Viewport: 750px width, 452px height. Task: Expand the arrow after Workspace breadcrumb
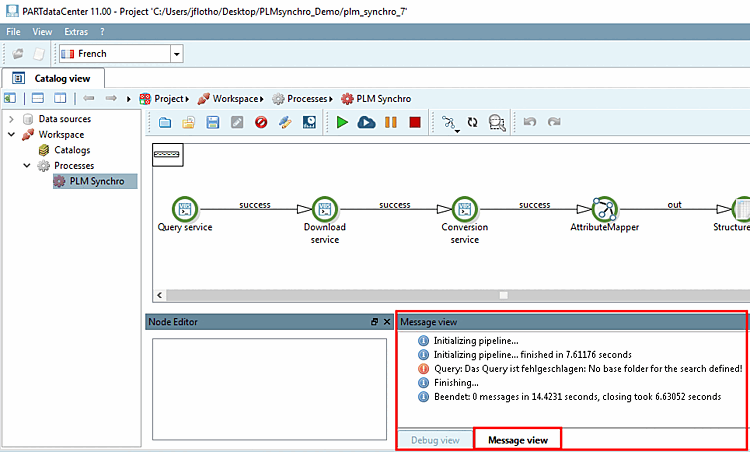(x=262, y=99)
